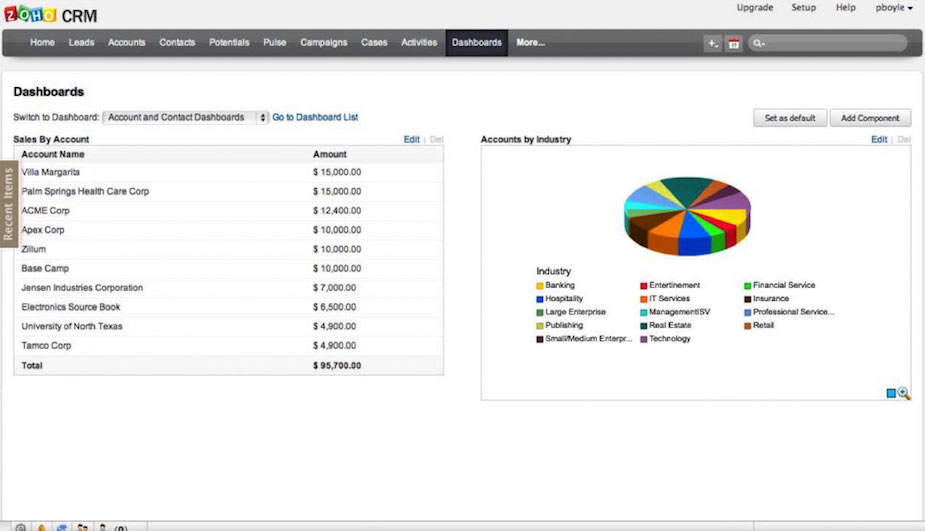
Task: Open the calendar icon in navbar
Action: click(733, 44)
